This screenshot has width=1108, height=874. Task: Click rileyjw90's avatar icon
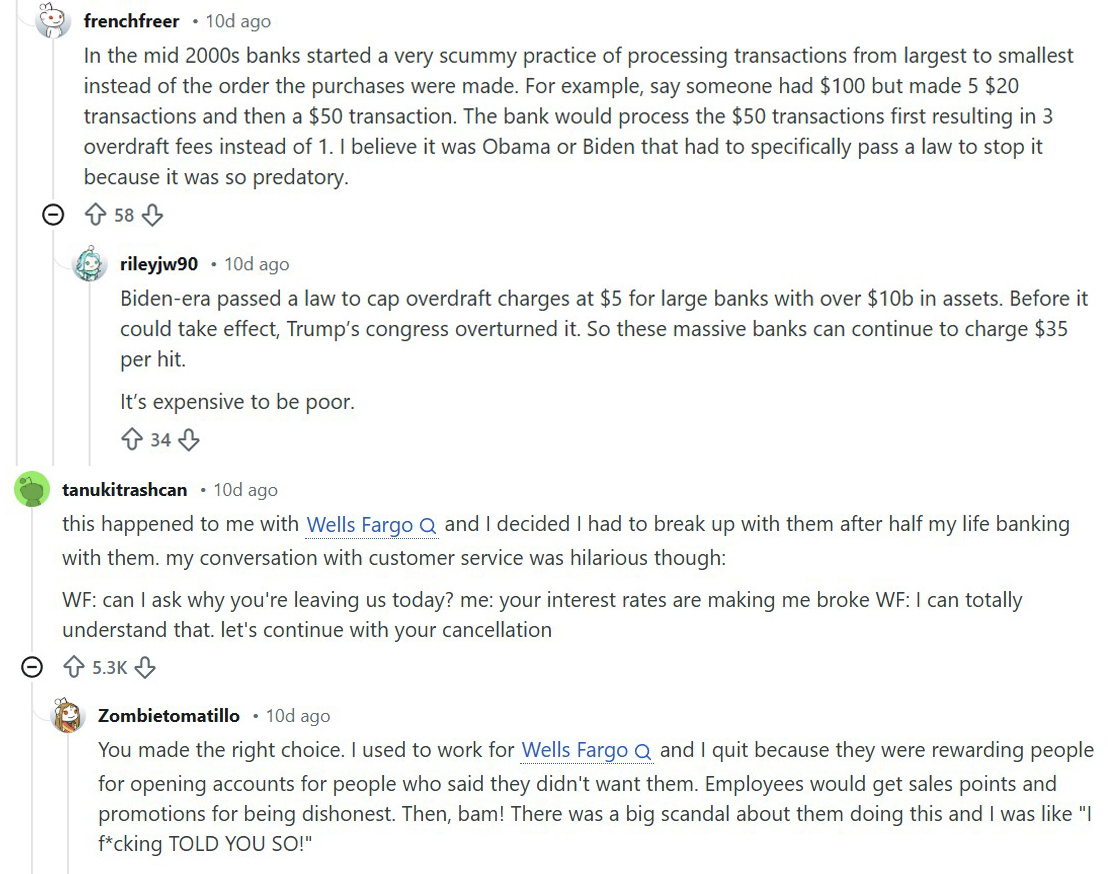tap(90, 264)
